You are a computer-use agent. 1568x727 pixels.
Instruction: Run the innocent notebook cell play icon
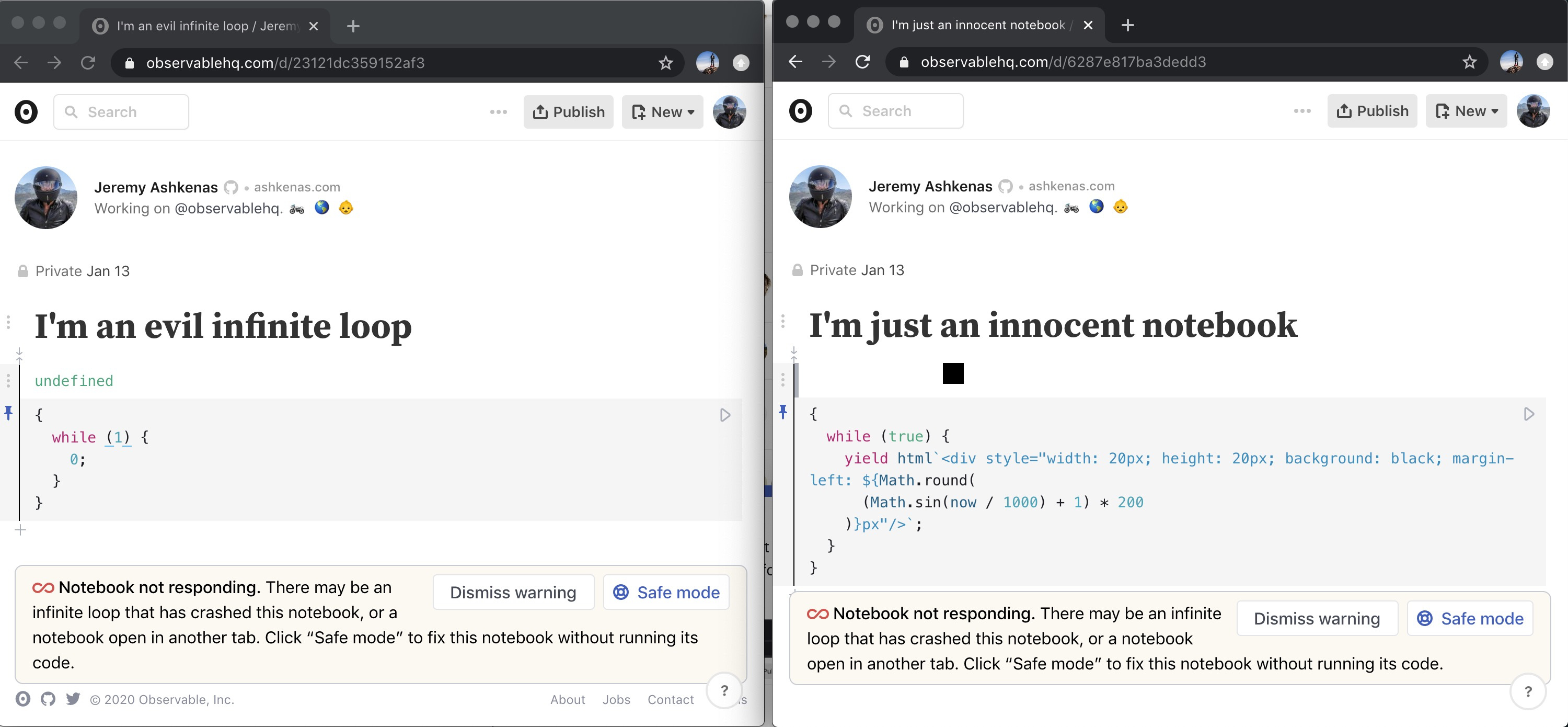coord(1528,414)
